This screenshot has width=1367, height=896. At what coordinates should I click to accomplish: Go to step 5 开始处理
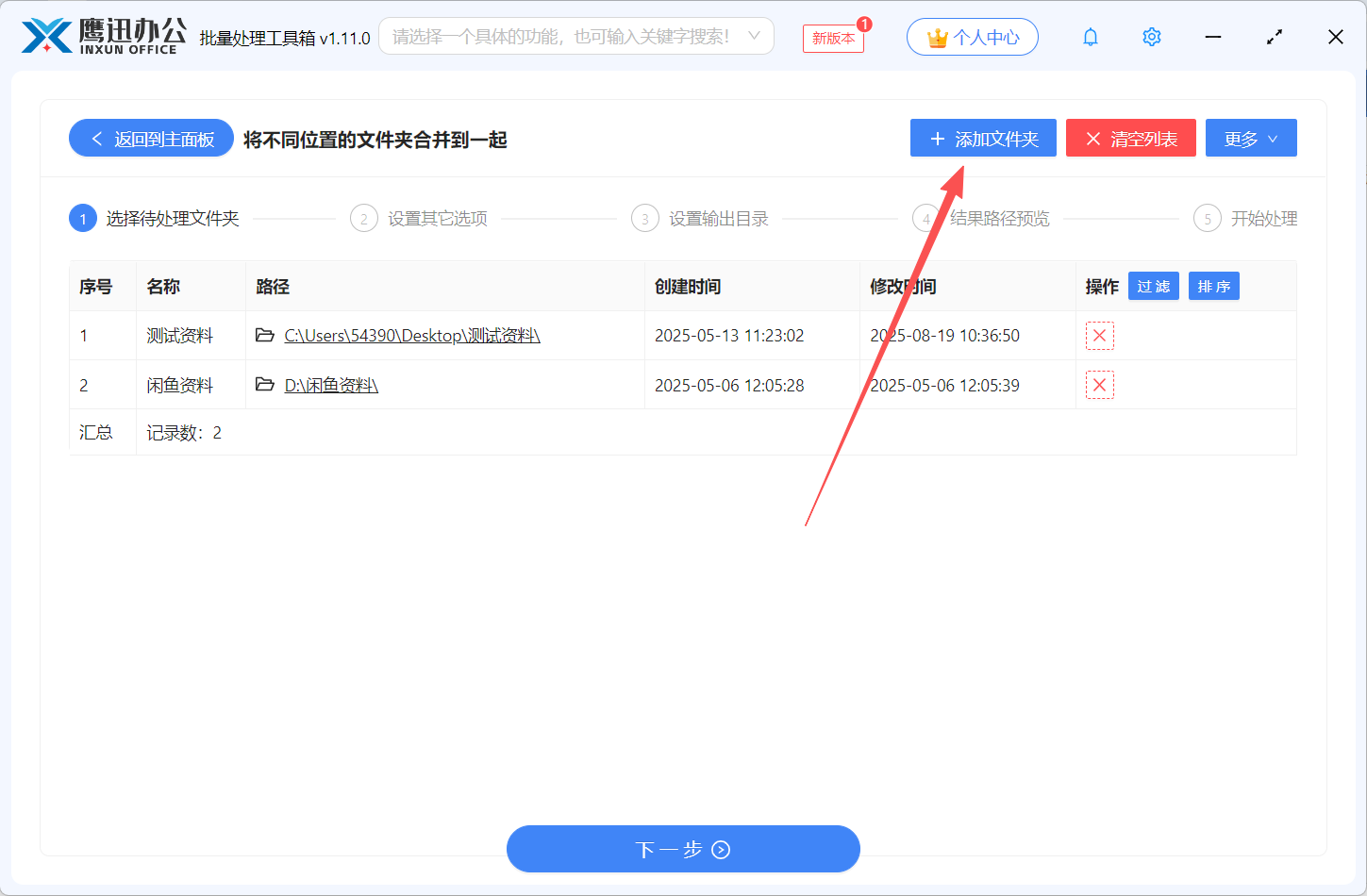1245,219
